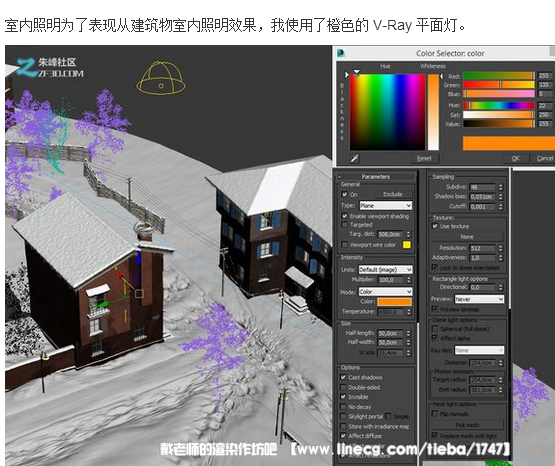Click the V-Ray text in the heading
The width and height of the screenshot is (555, 466).
(392, 25)
